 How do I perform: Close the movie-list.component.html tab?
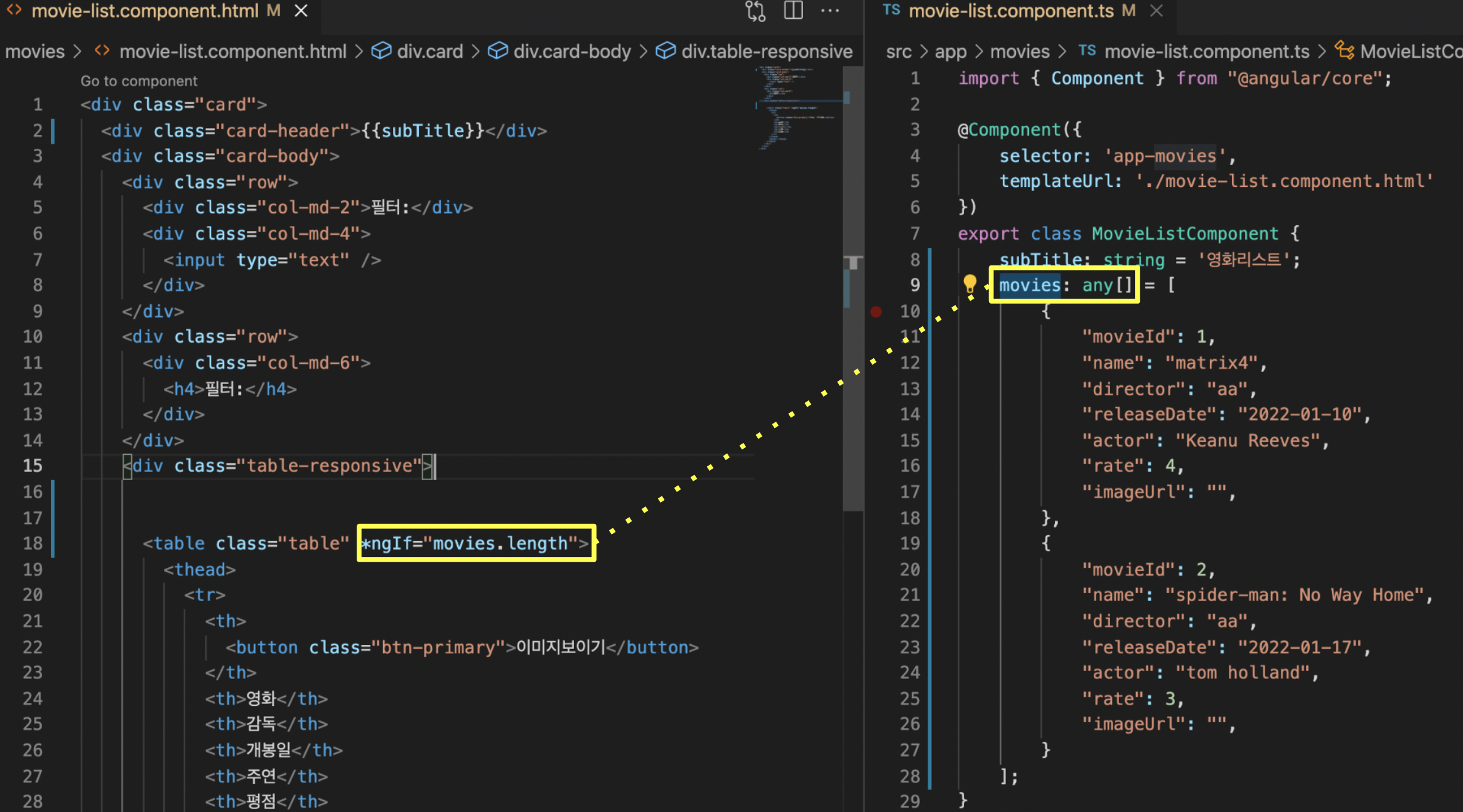click(301, 11)
